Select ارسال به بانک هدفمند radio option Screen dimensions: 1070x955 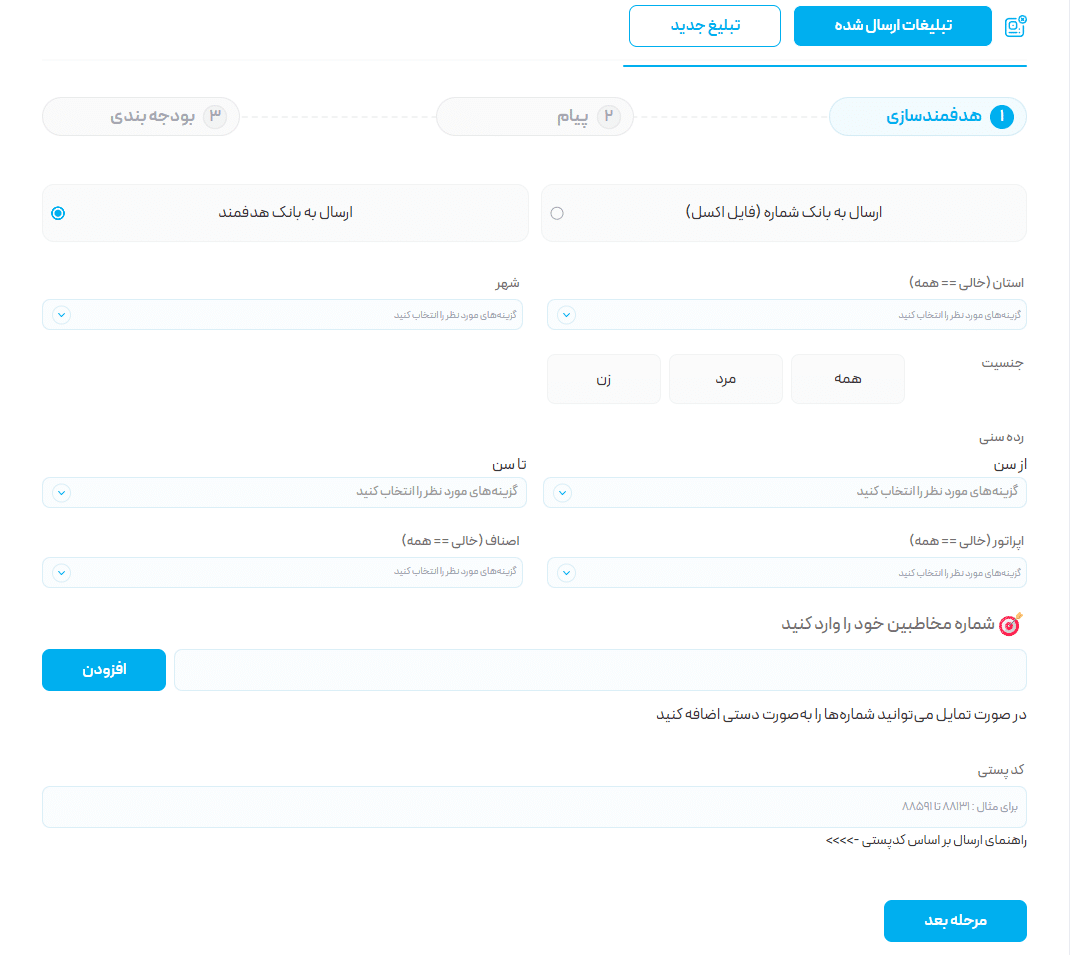pos(58,213)
